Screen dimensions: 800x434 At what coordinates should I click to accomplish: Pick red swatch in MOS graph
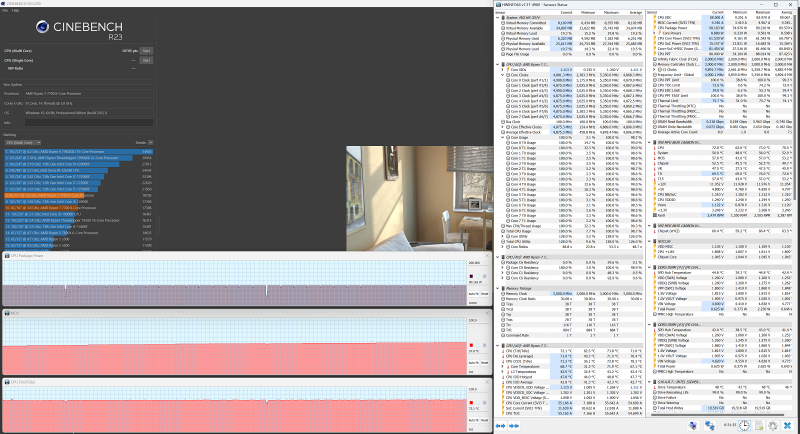click(x=471, y=345)
